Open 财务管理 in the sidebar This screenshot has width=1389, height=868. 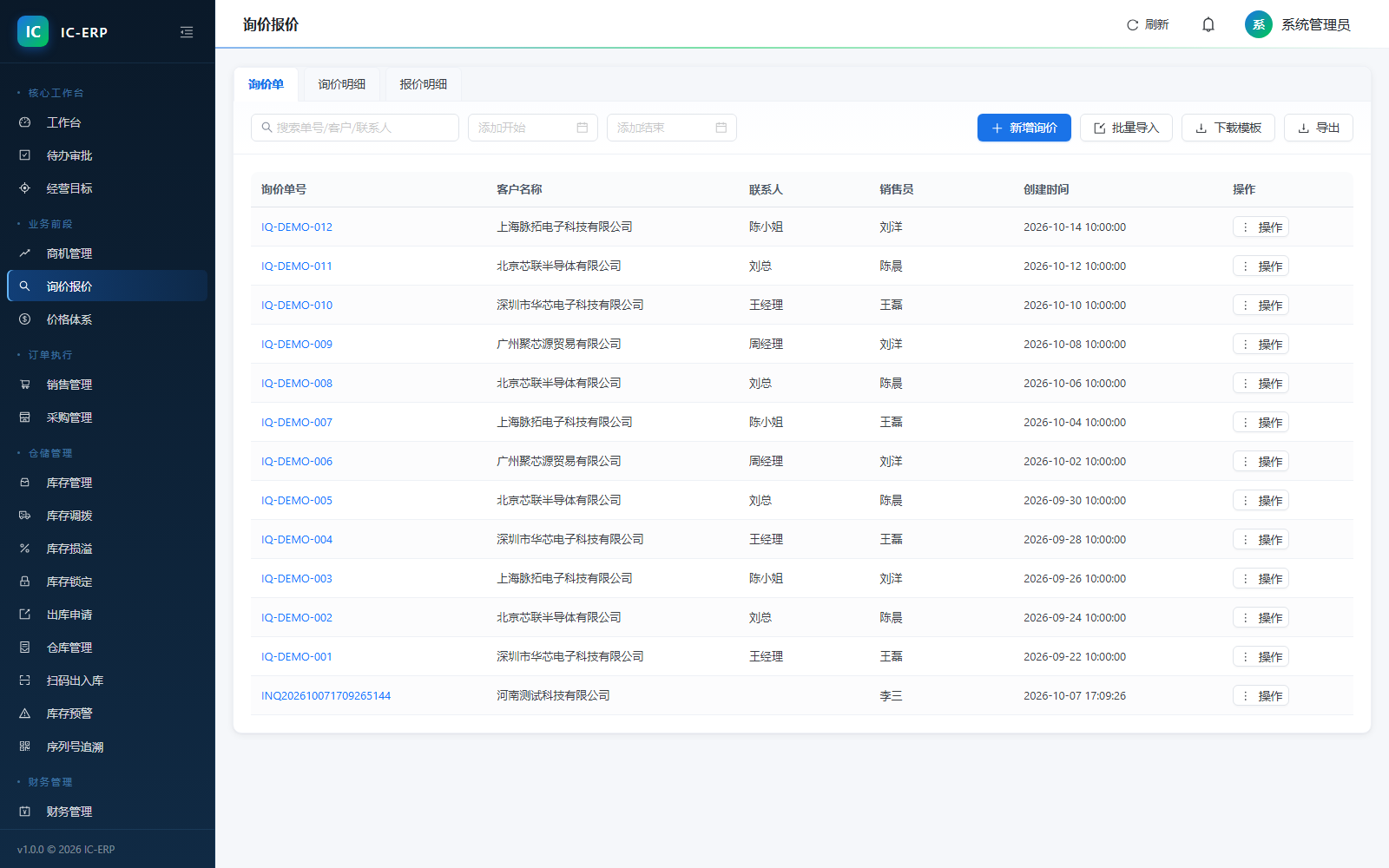pyautogui.click(x=108, y=812)
